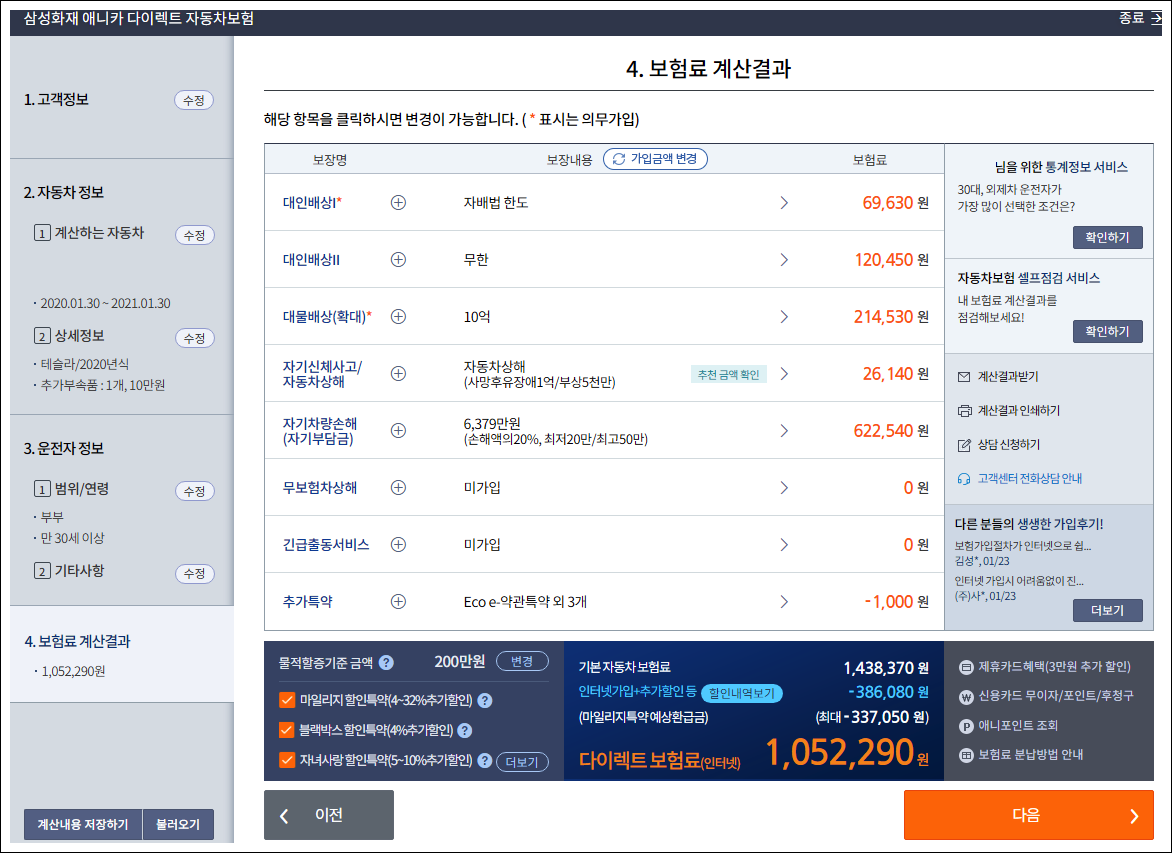Click the printer icon for 계산결과 인쇄하기
This screenshot has height=853, width=1172.
coord(964,410)
